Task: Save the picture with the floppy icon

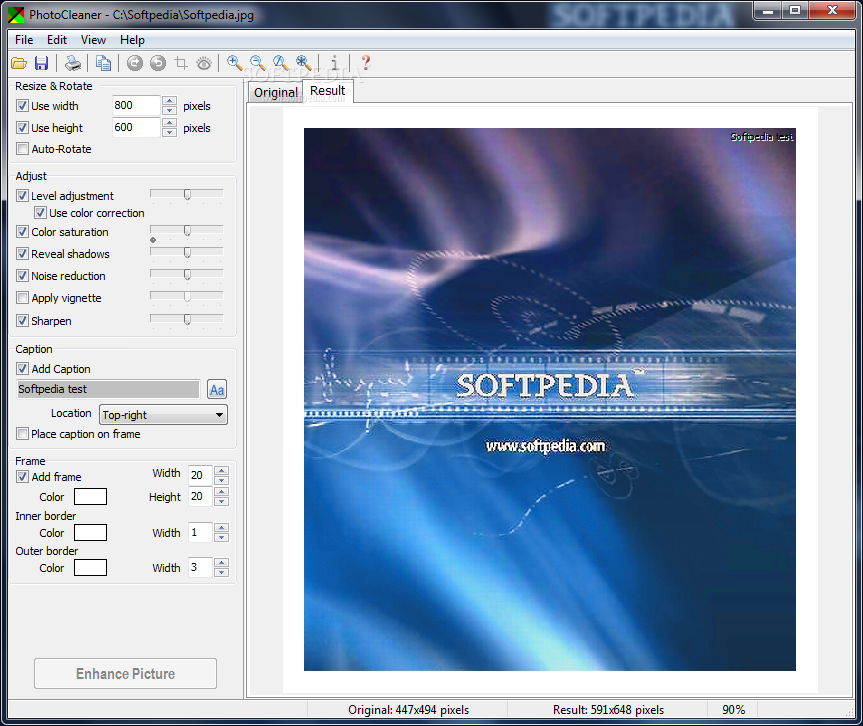Action: tap(41, 63)
